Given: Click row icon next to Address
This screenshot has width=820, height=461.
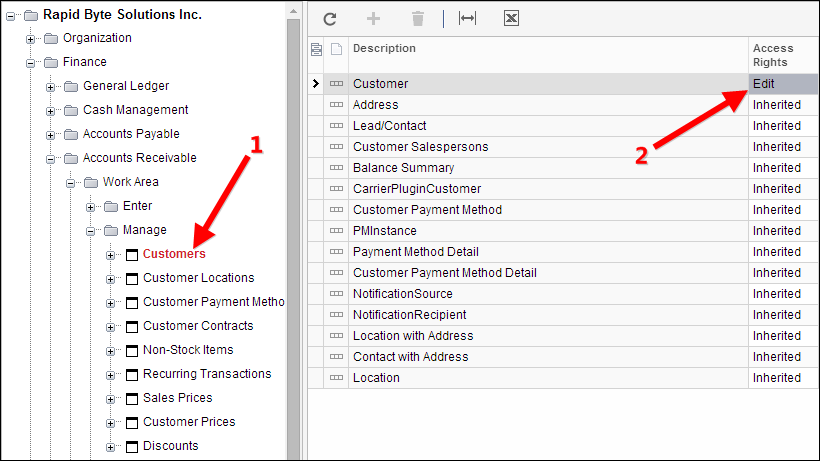Looking at the screenshot, I should point(336,105).
